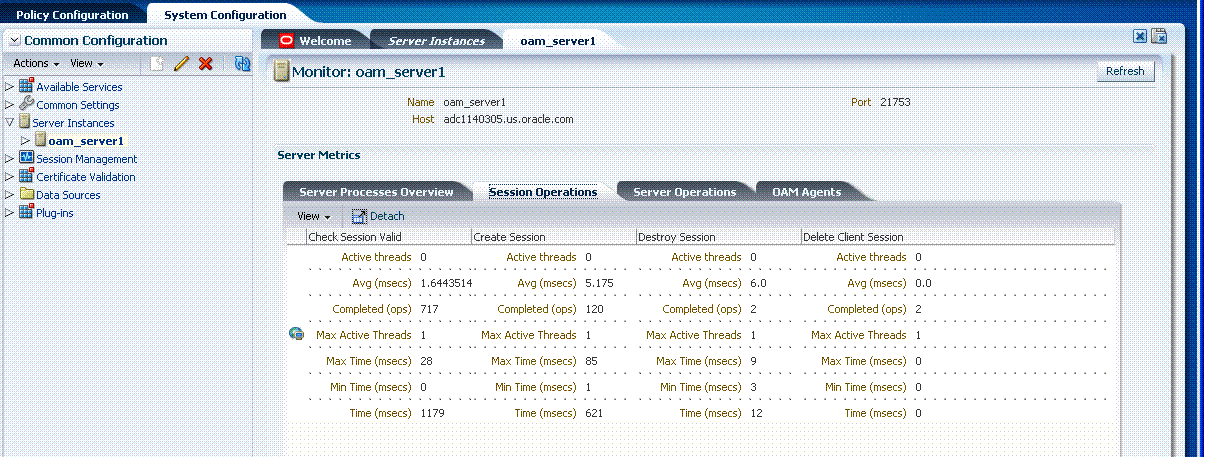Click the host value adc1140305.us.oracle.com
This screenshot has width=1220, height=457.
click(x=508, y=119)
